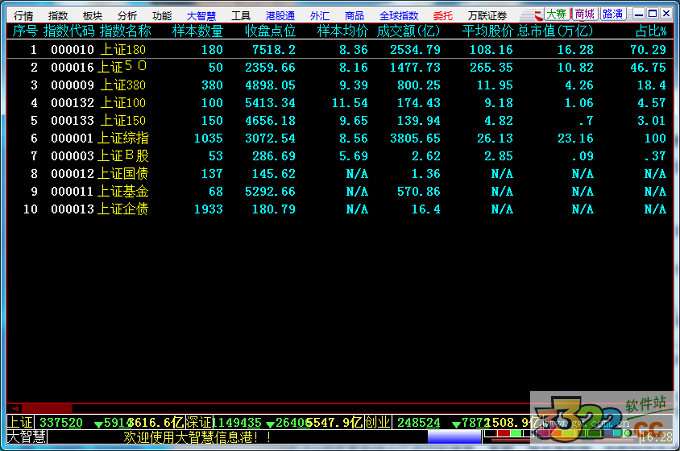
Task: Select the 上证基金 index name
Action: [x=123, y=191]
